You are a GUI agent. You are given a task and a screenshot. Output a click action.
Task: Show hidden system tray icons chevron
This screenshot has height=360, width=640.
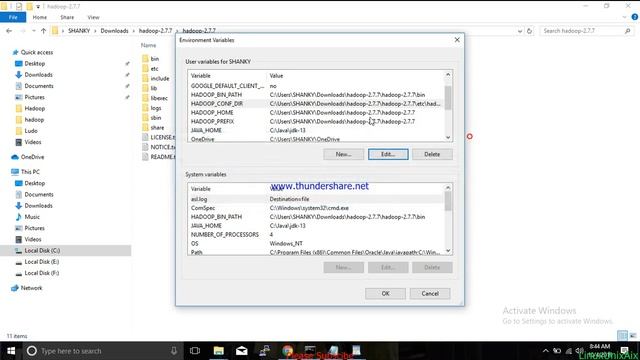[546, 351]
